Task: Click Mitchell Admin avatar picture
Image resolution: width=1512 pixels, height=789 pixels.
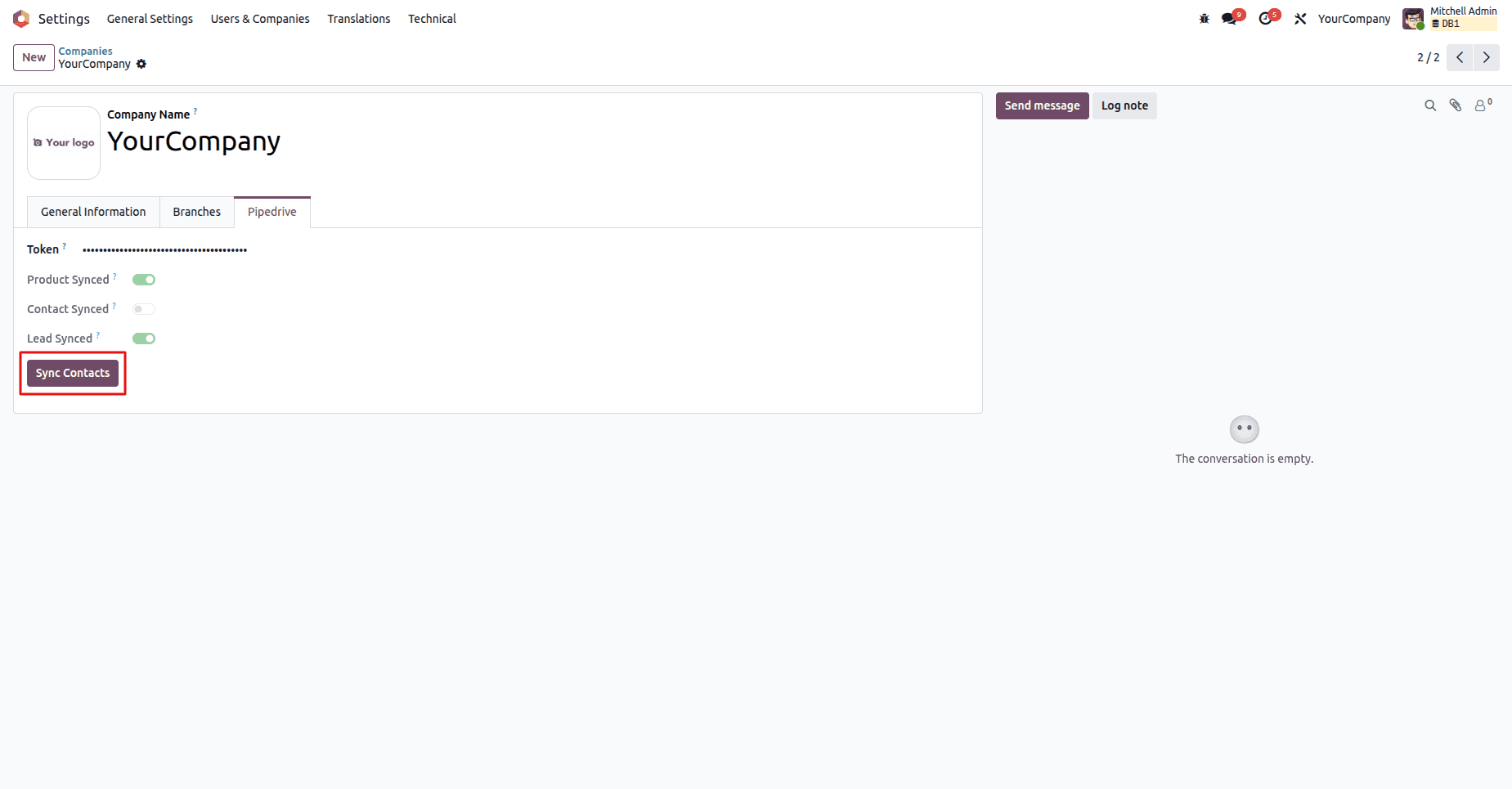Action: 1413,19
